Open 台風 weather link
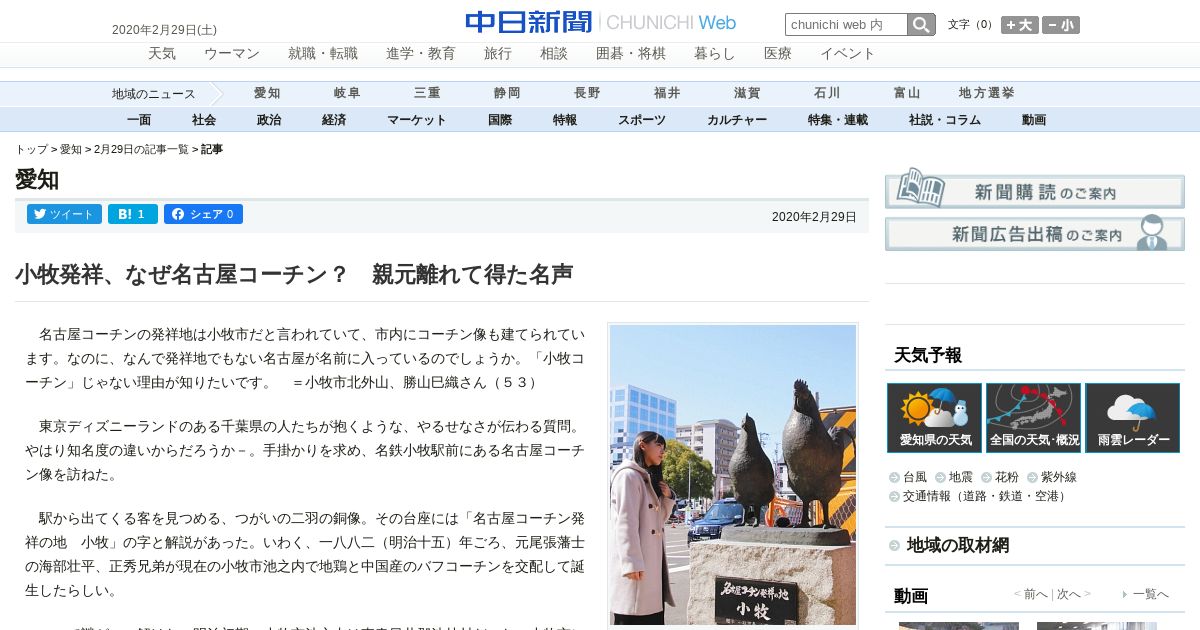Viewport: 1200px width, 630px height. click(915, 477)
